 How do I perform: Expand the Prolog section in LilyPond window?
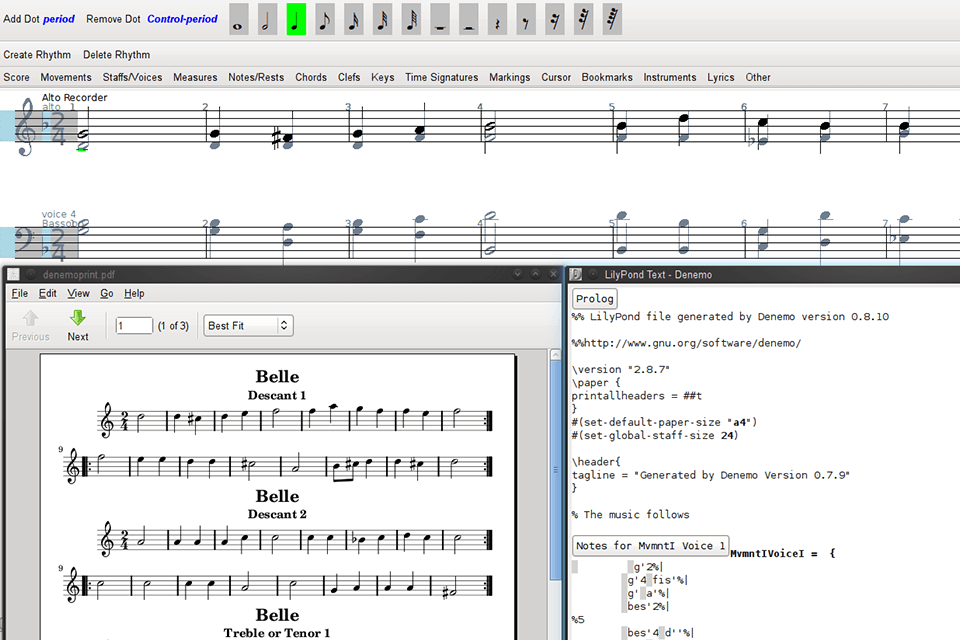(x=594, y=298)
